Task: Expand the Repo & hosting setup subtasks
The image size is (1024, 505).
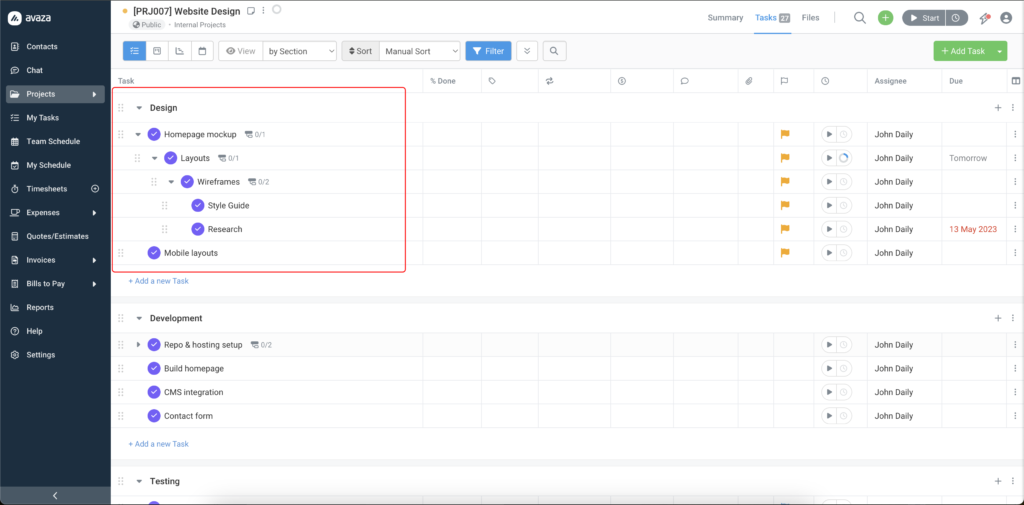Action: 139,345
